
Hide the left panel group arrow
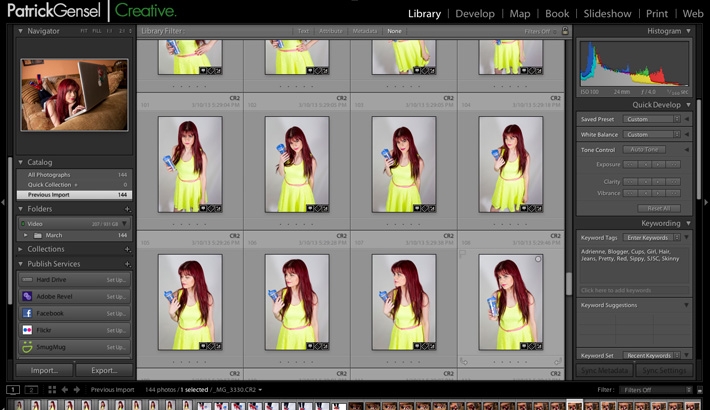click(x=3, y=203)
